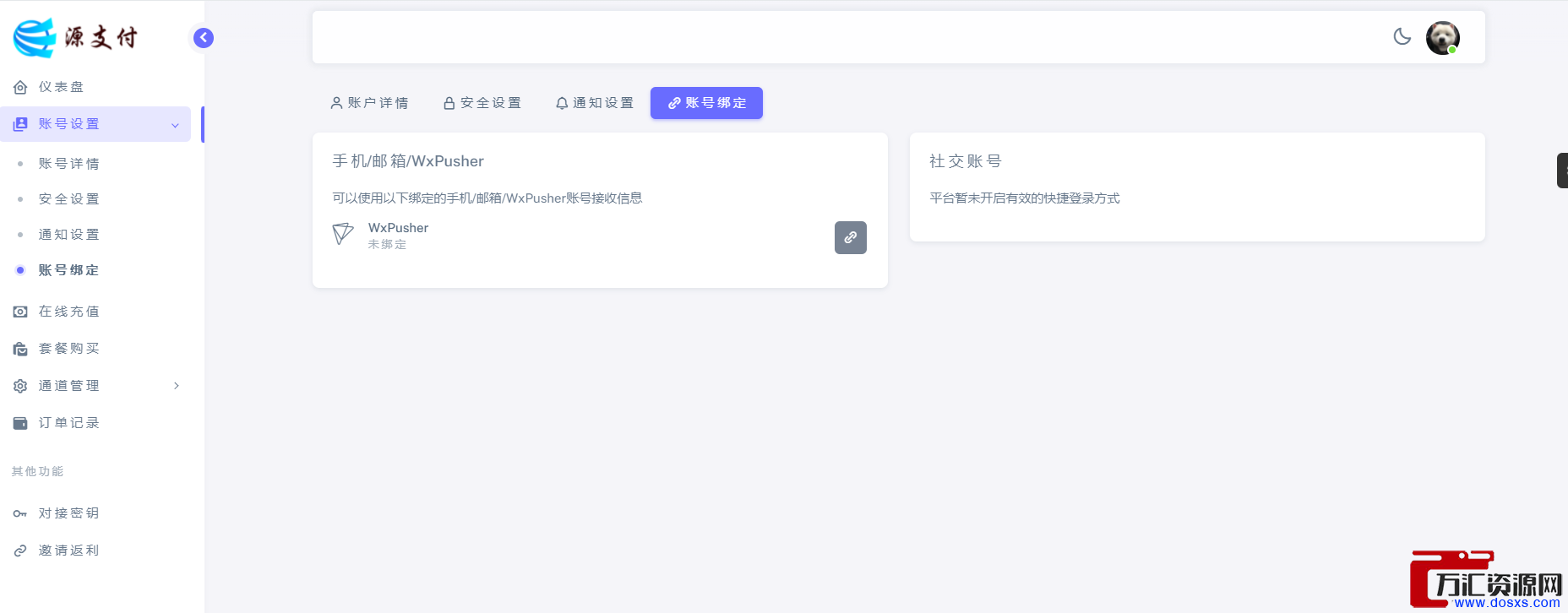The width and height of the screenshot is (1568, 613).
Task: Open 套餐购买 page
Action: pos(95,349)
